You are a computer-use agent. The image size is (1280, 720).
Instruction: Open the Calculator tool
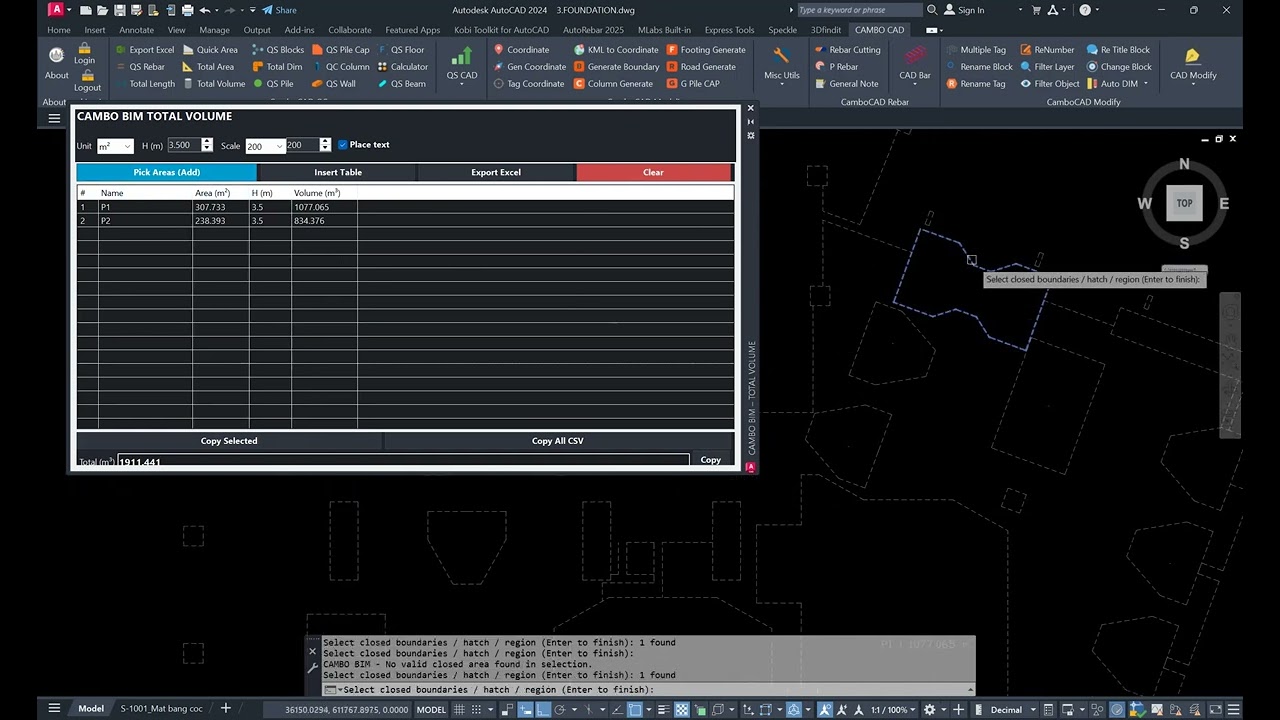(x=403, y=67)
